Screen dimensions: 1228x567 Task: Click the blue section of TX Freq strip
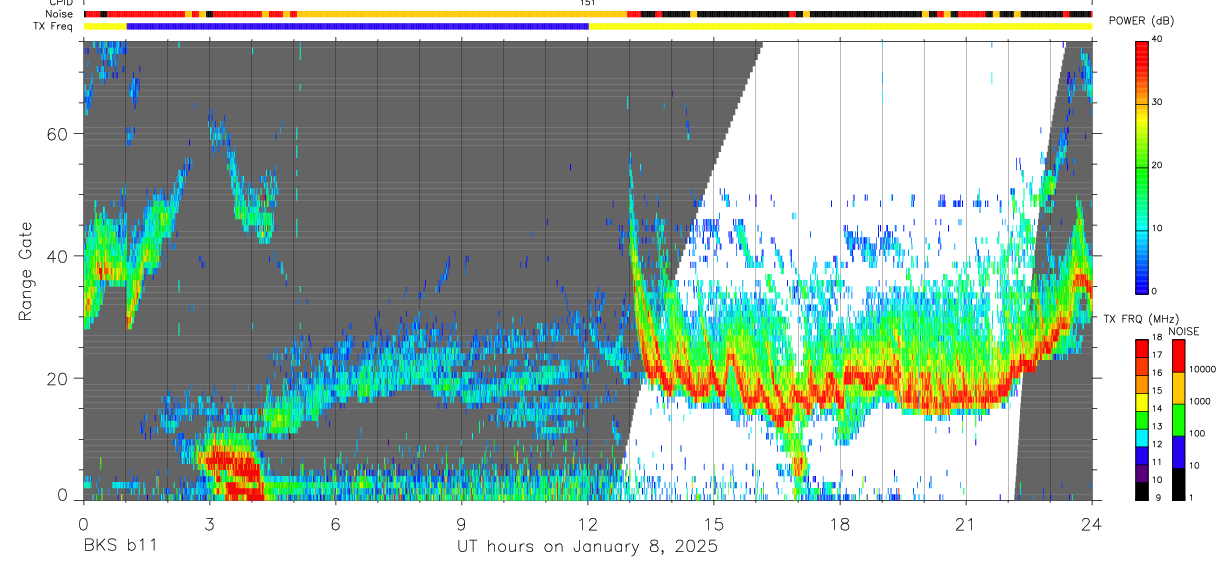[x=357, y=25]
